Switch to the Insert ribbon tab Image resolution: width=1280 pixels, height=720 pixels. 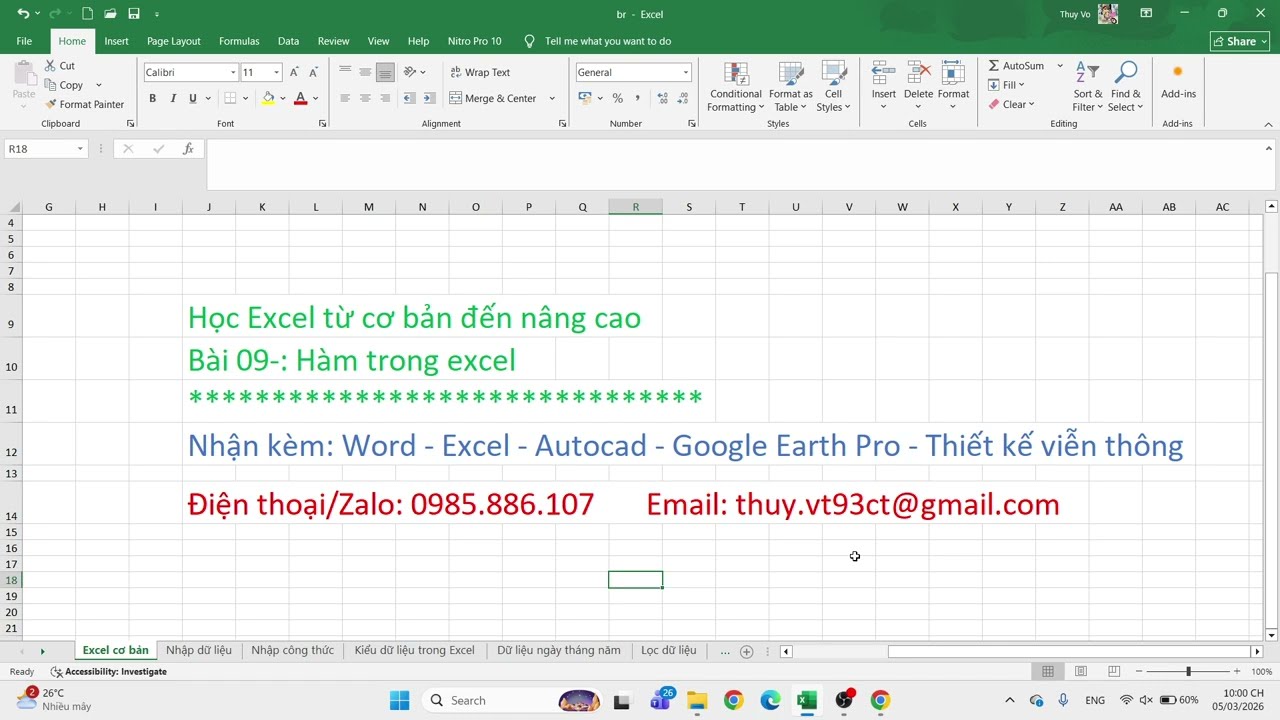[116, 41]
